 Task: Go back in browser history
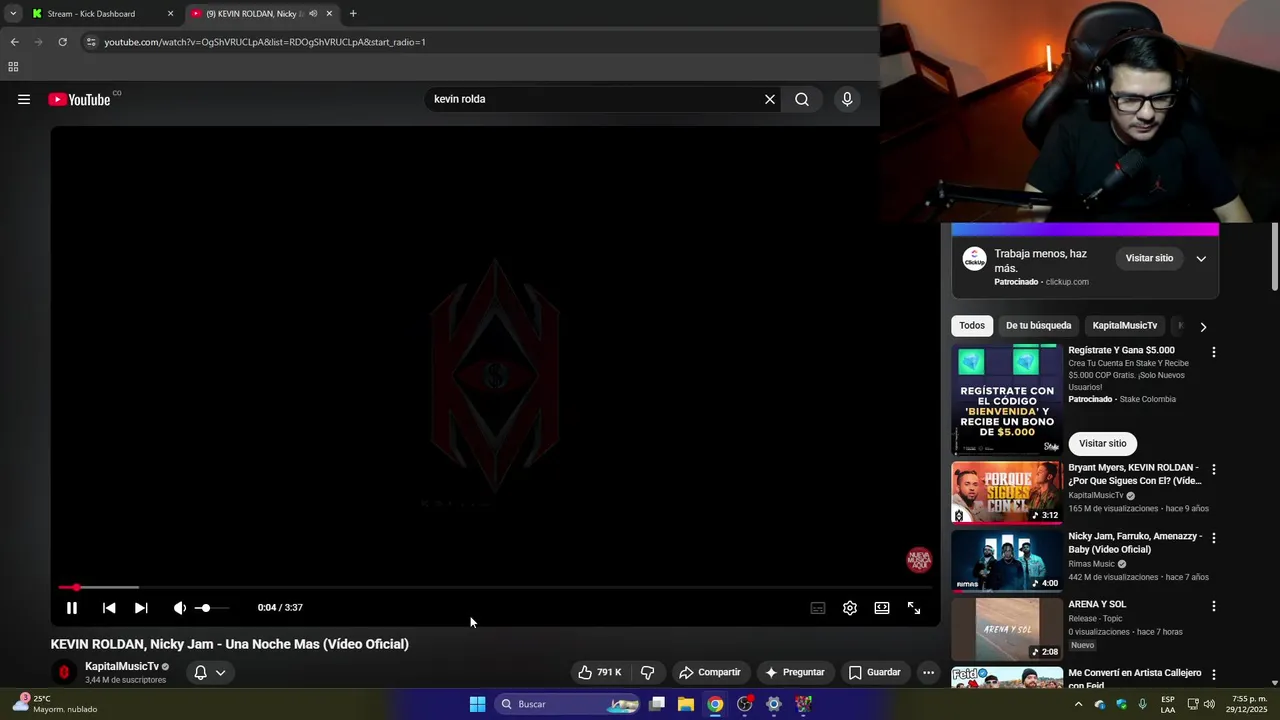(14, 42)
